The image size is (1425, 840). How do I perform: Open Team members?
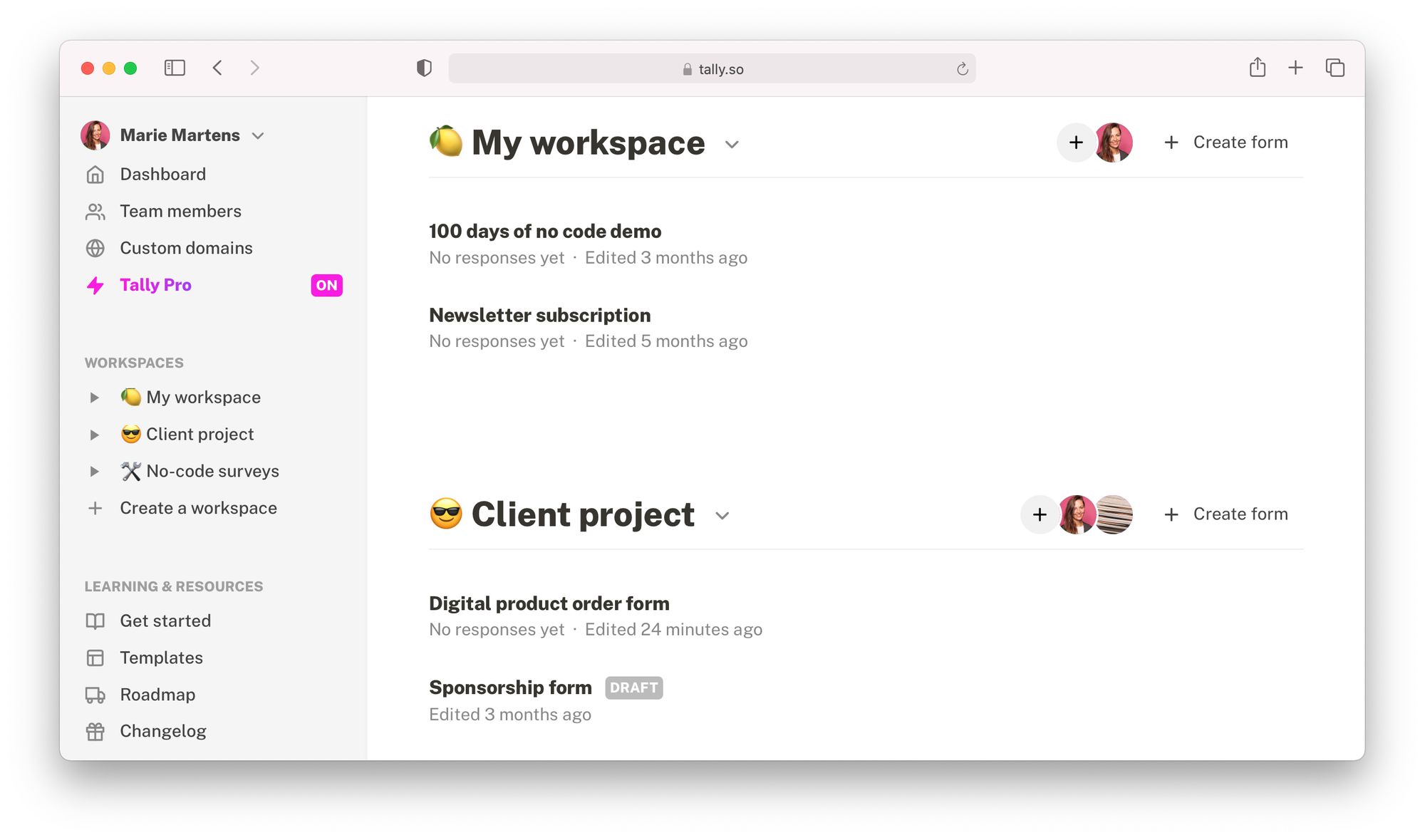[180, 211]
